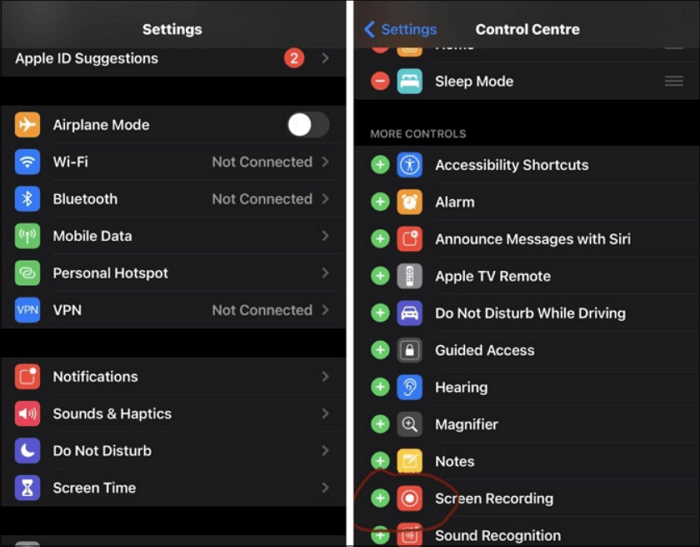Tap the Hearing ear icon
700x547 pixels.
click(409, 387)
